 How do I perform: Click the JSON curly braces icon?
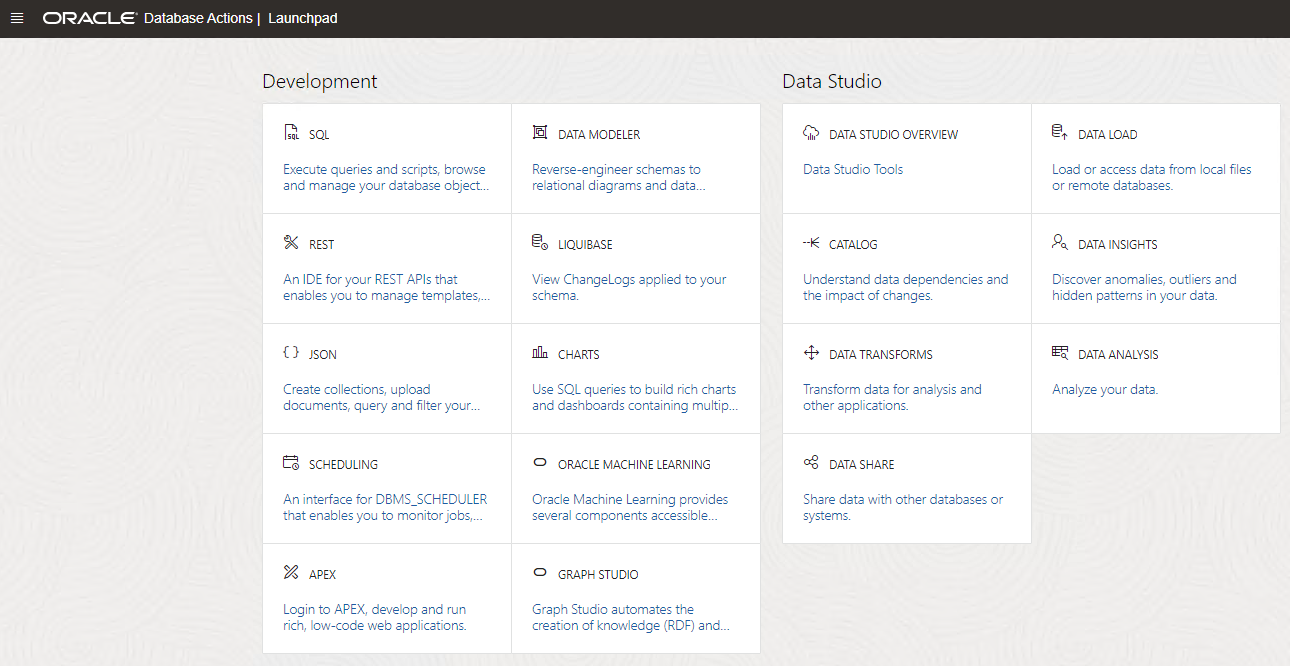(291, 353)
